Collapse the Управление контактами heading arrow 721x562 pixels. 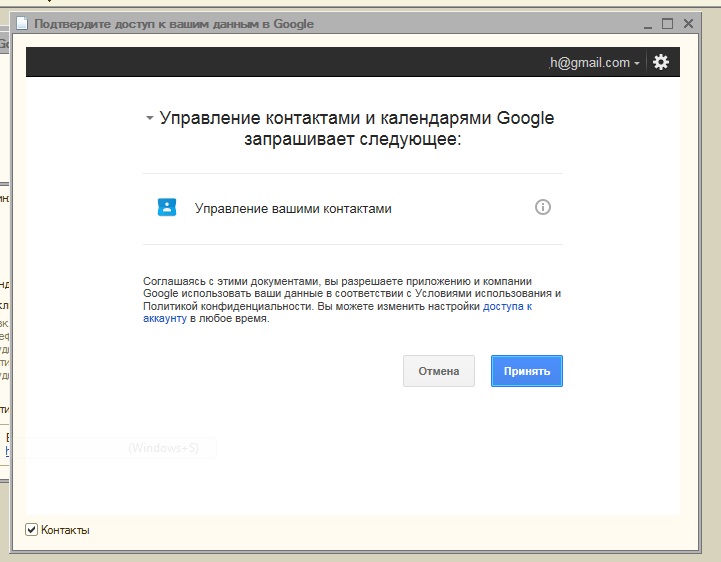pos(149,118)
